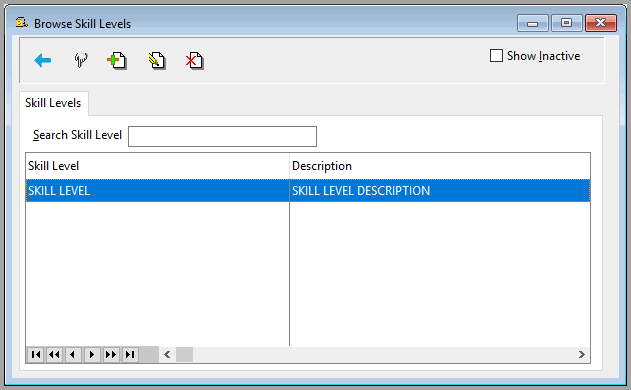631x390 pixels.
Task: Delete the selected skill level record
Action: tap(195, 61)
